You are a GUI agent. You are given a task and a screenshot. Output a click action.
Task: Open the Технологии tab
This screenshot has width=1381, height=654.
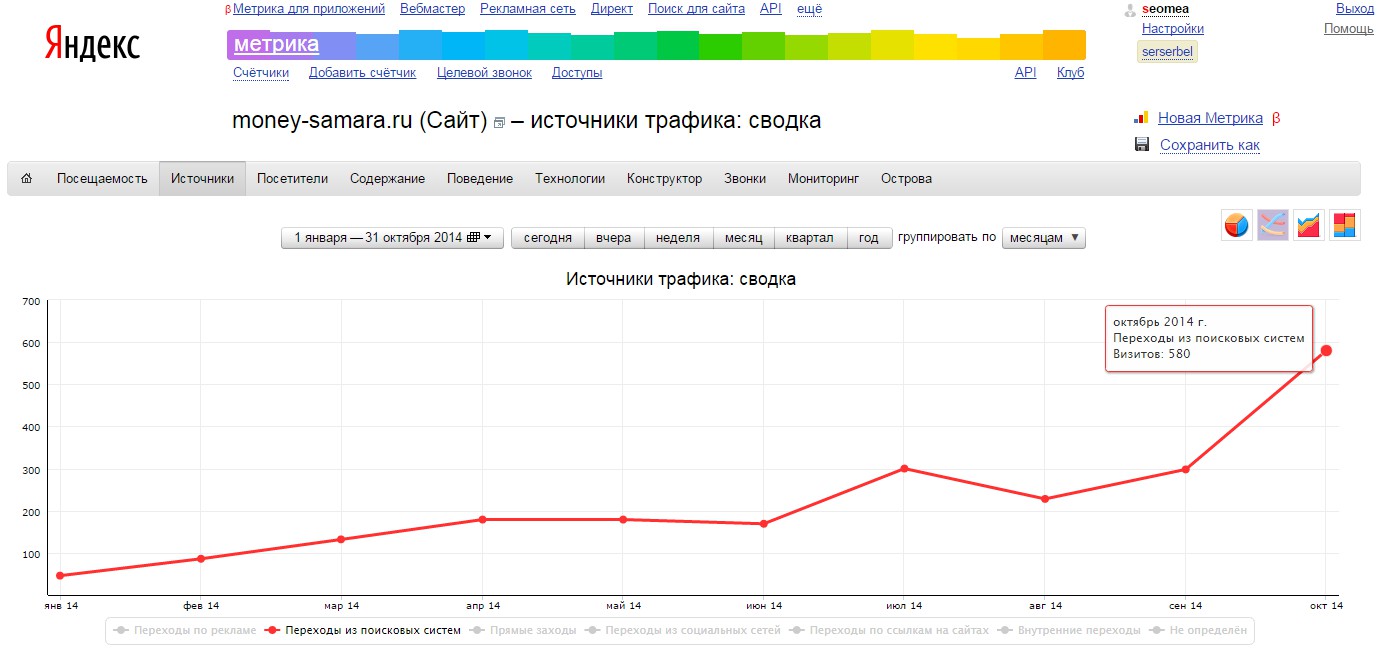coord(570,179)
